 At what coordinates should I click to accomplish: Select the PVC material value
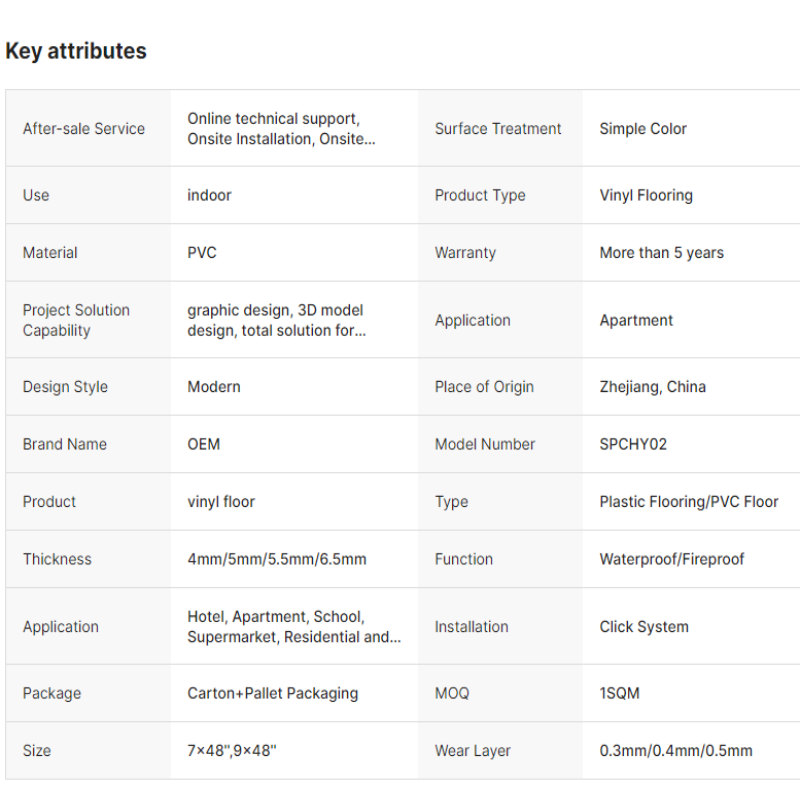click(202, 253)
